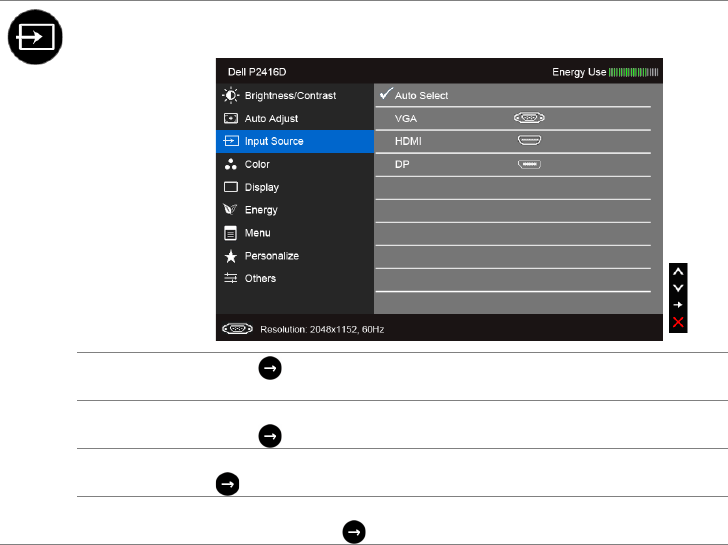Screen dimensions: 728x545
Task: Click the HDMI connector icon
Action: pyautogui.click(x=529, y=140)
